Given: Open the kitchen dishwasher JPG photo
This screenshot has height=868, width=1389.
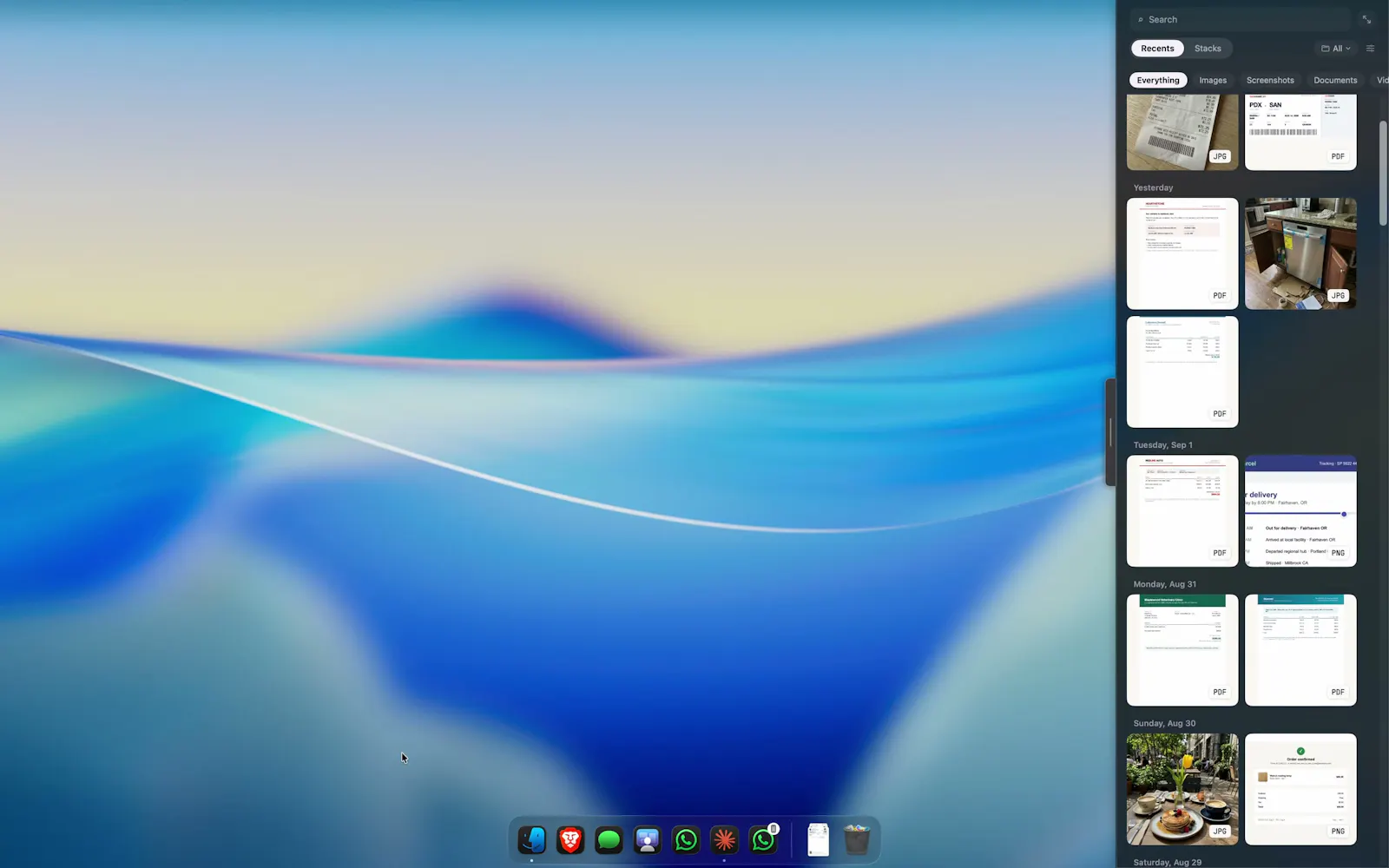Looking at the screenshot, I should (x=1300, y=253).
